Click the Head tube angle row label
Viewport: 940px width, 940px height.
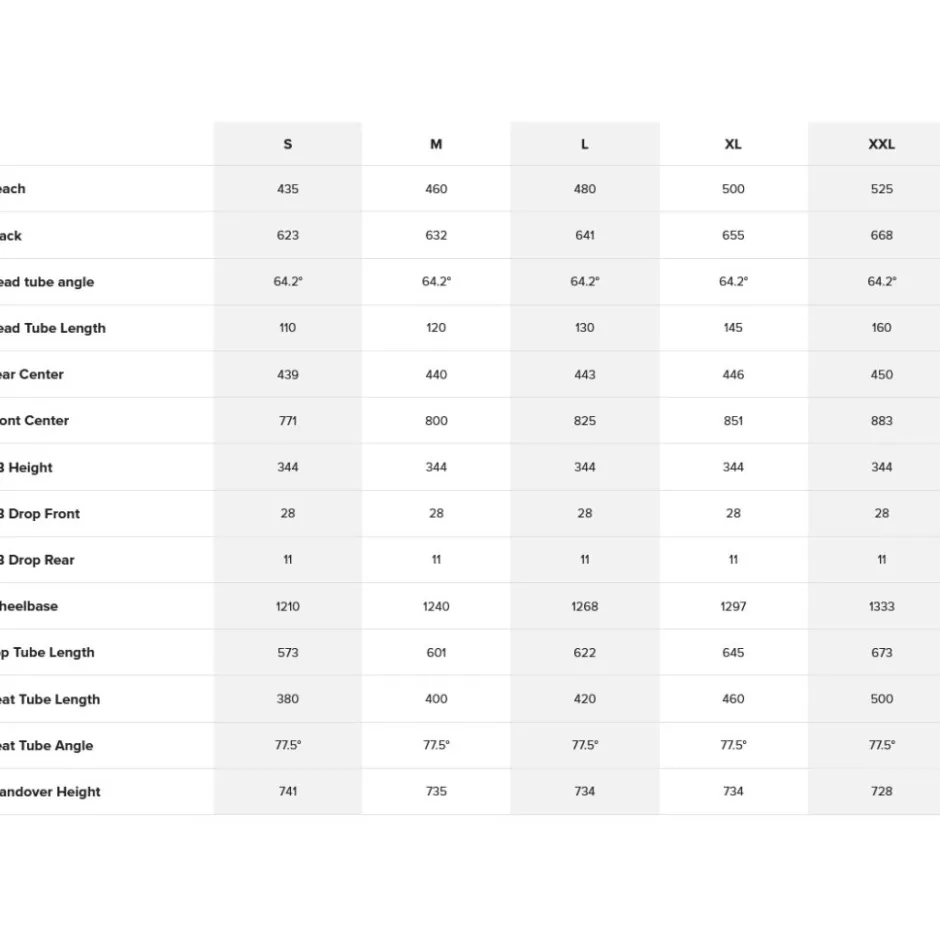coord(47,282)
